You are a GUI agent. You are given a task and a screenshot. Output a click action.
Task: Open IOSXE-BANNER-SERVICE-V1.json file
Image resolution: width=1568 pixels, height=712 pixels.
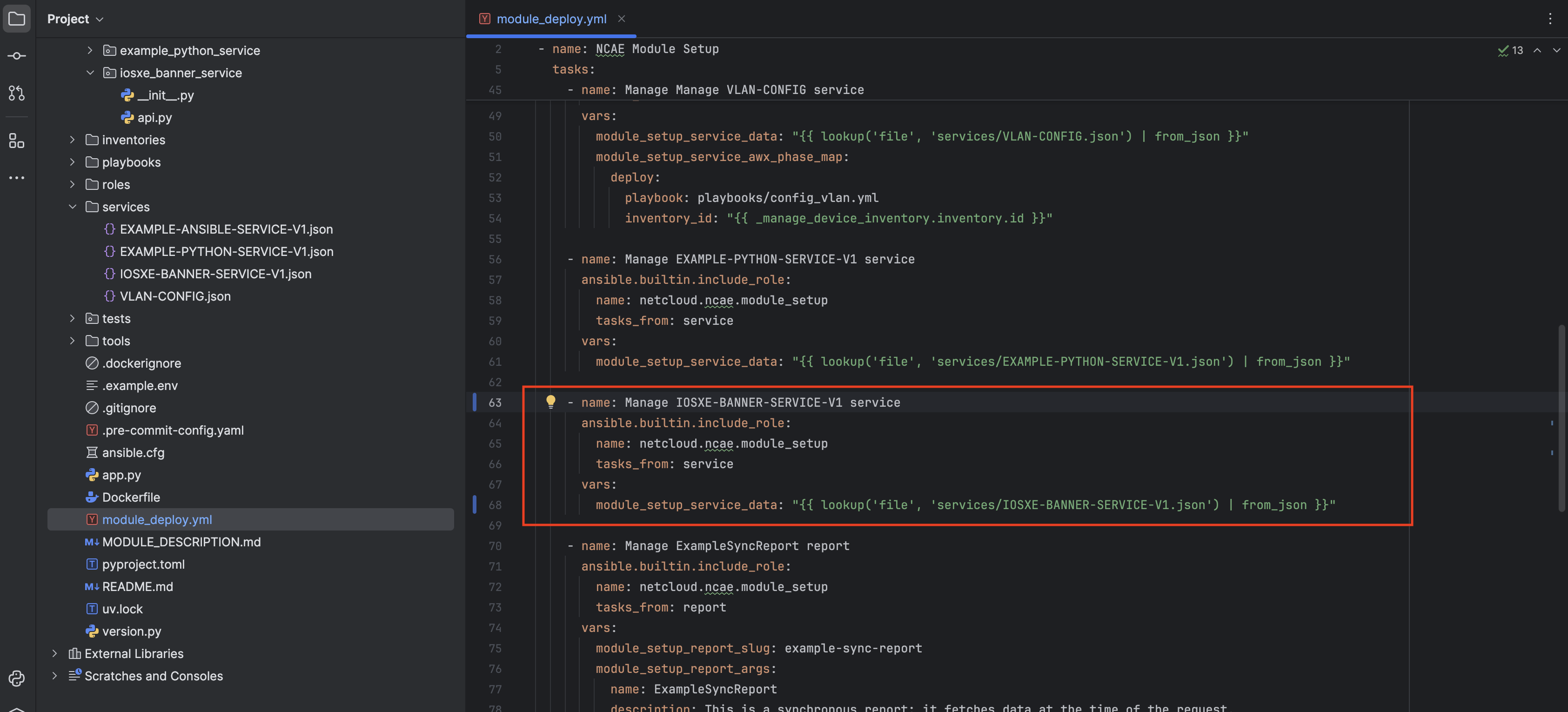[x=215, y=274]
